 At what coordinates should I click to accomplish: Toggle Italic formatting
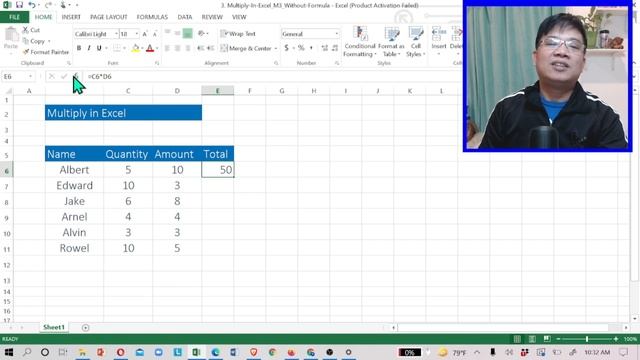click(x=89, y=48)
